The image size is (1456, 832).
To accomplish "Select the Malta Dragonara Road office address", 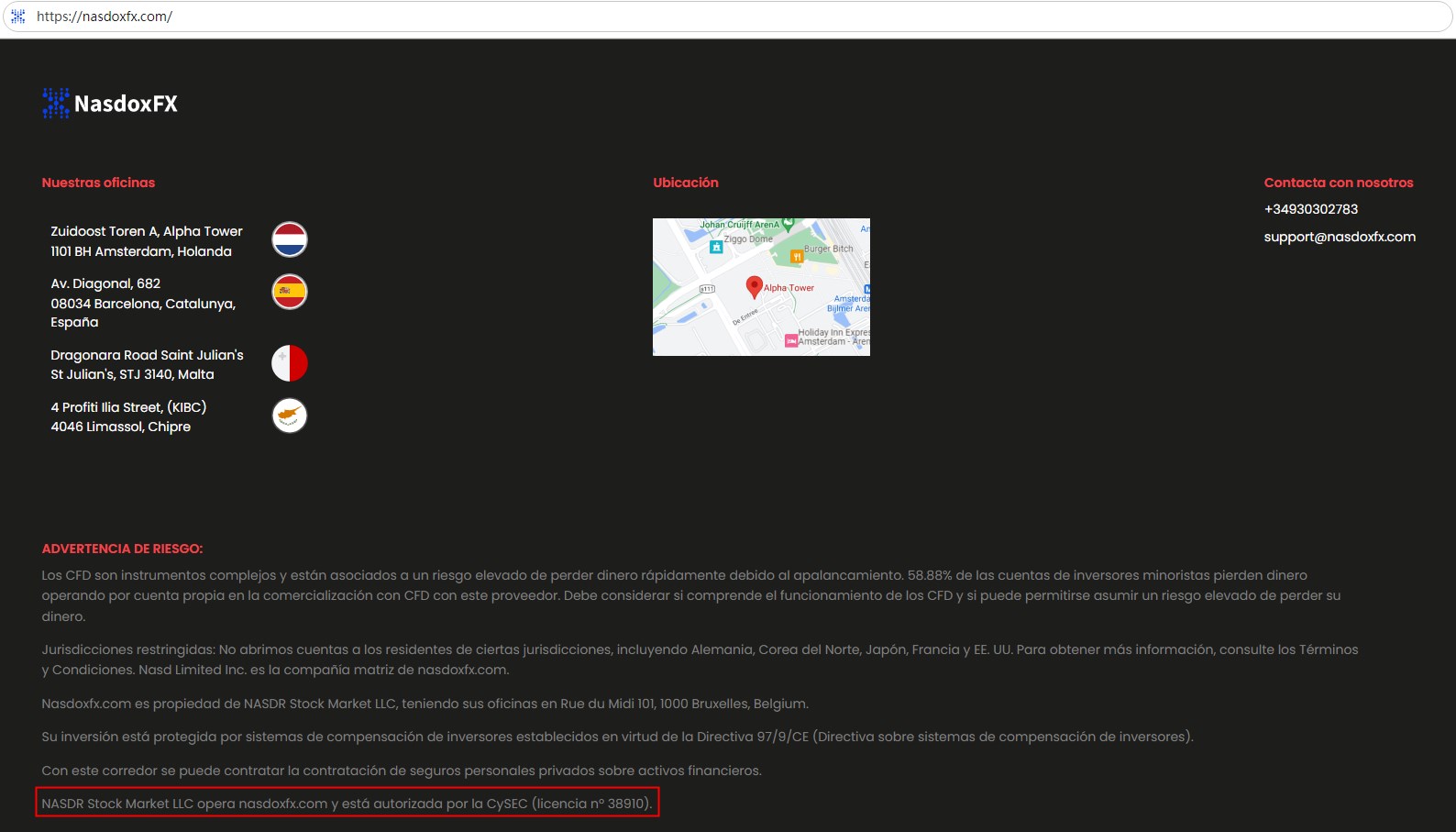I will (x=147, y=364).
